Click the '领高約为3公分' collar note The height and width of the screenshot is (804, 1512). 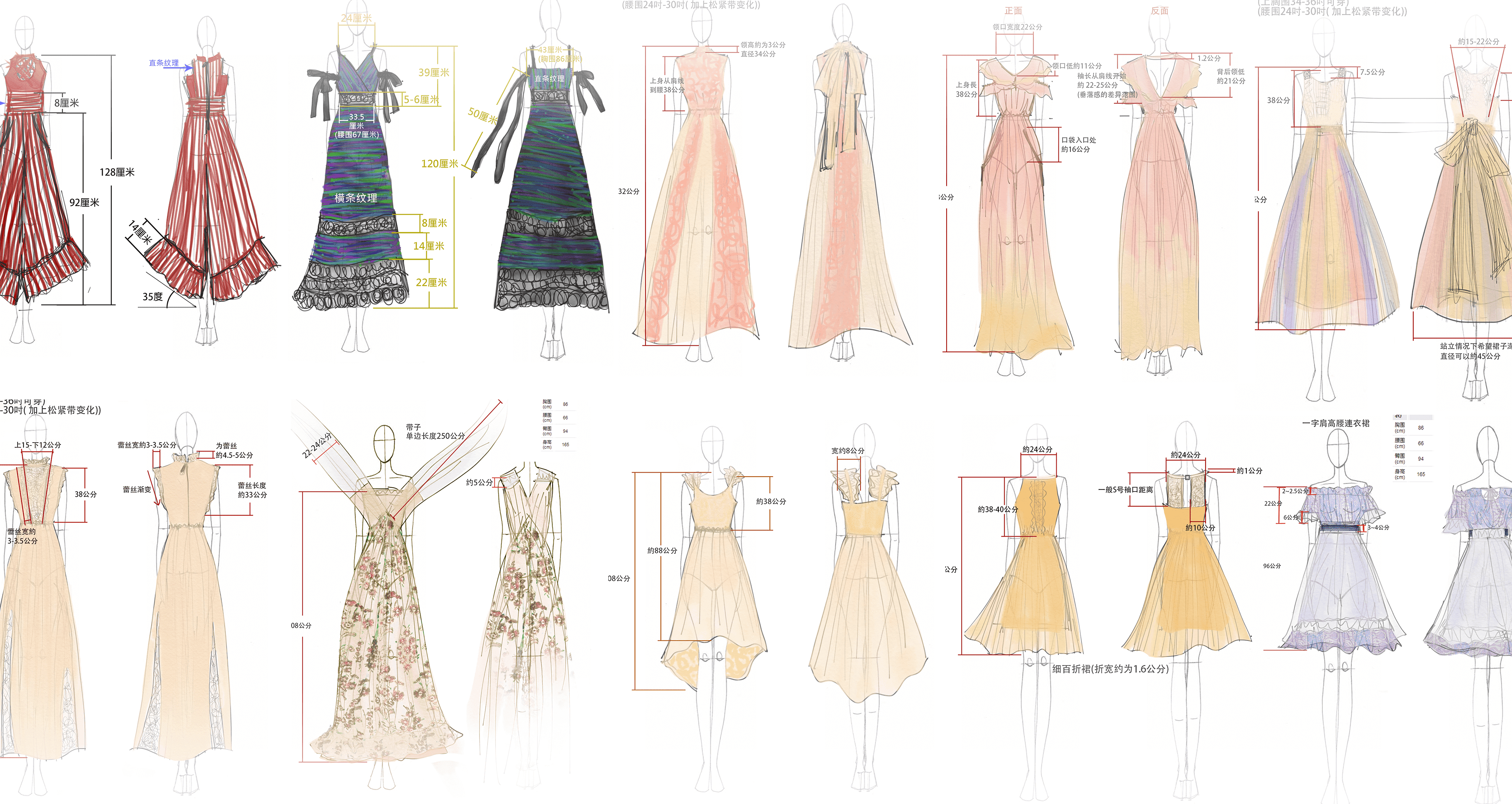763,45
